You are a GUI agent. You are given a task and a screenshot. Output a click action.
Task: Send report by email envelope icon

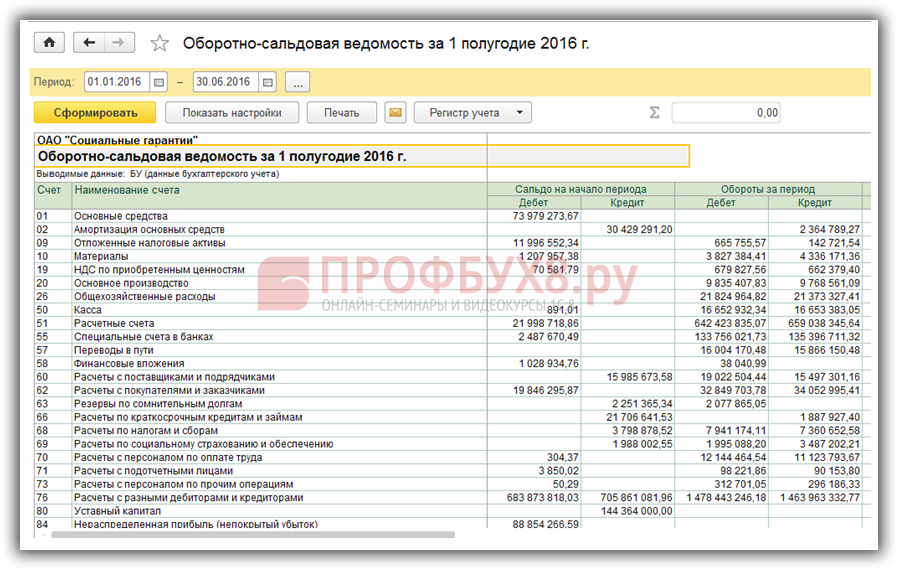click(x=395, y=112)
